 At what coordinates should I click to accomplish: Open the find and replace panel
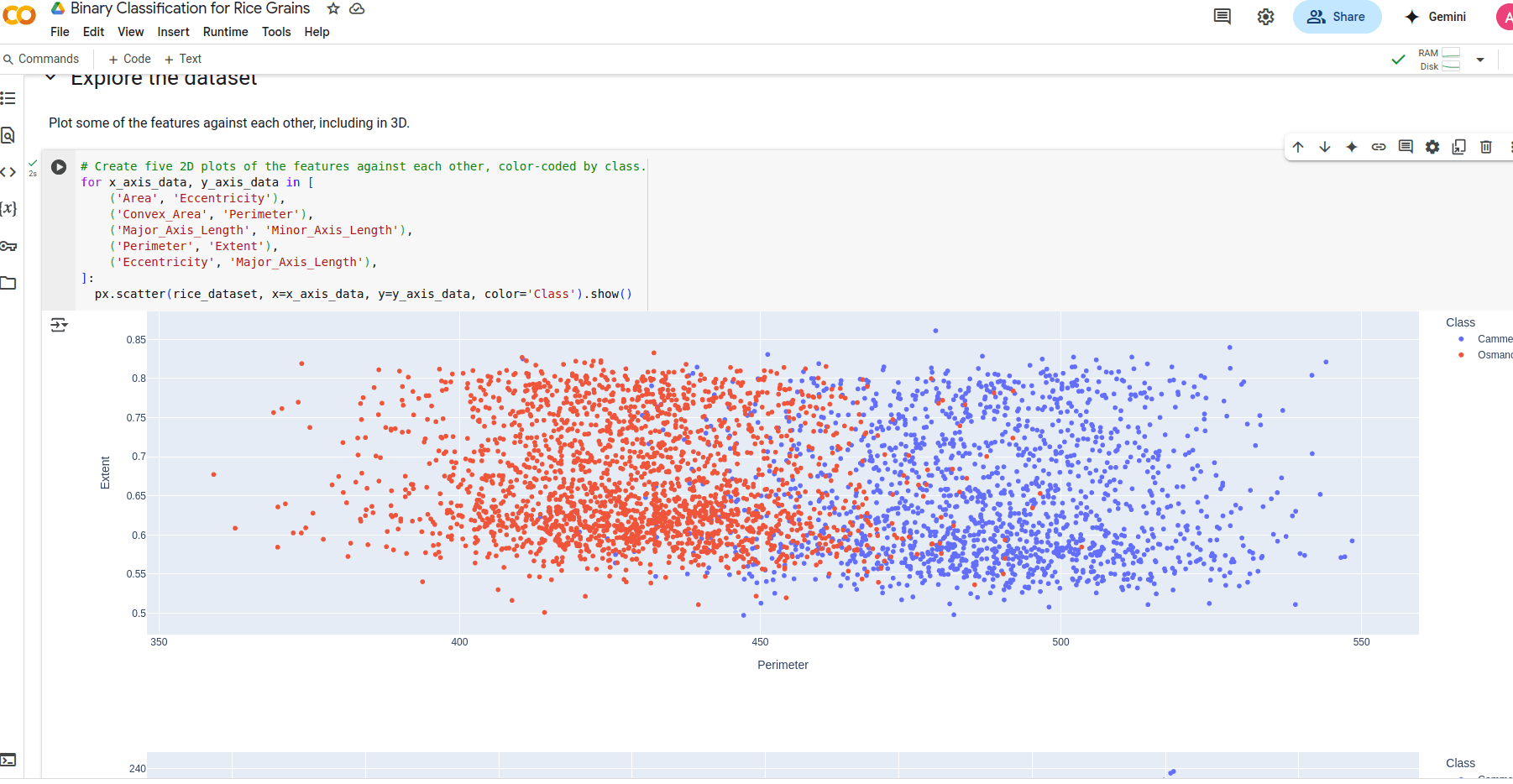(8, 135)
